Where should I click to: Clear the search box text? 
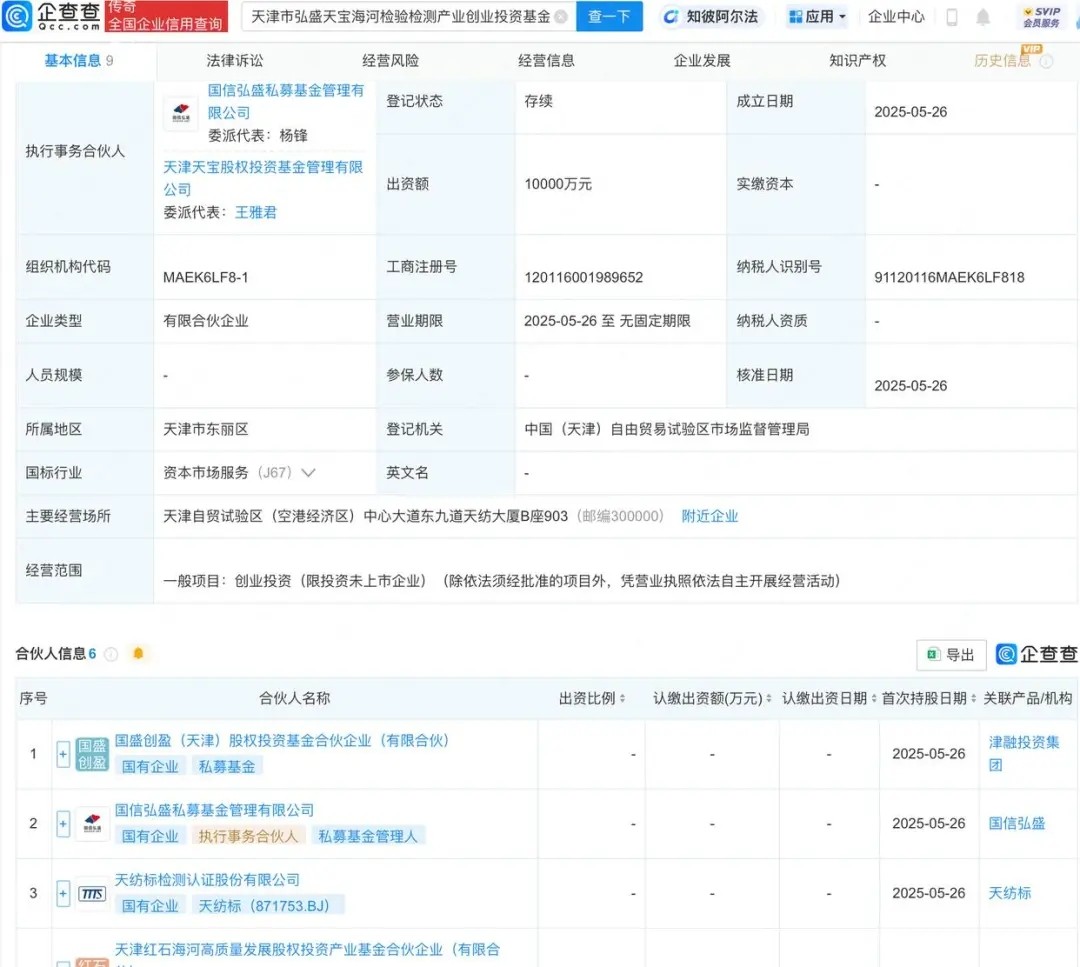point(560,17)
